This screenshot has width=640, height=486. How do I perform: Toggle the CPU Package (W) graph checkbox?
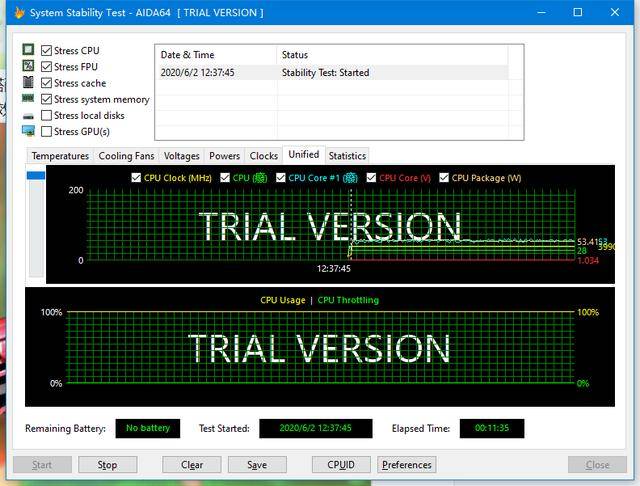pyautogui.click(x=444, y=178)
